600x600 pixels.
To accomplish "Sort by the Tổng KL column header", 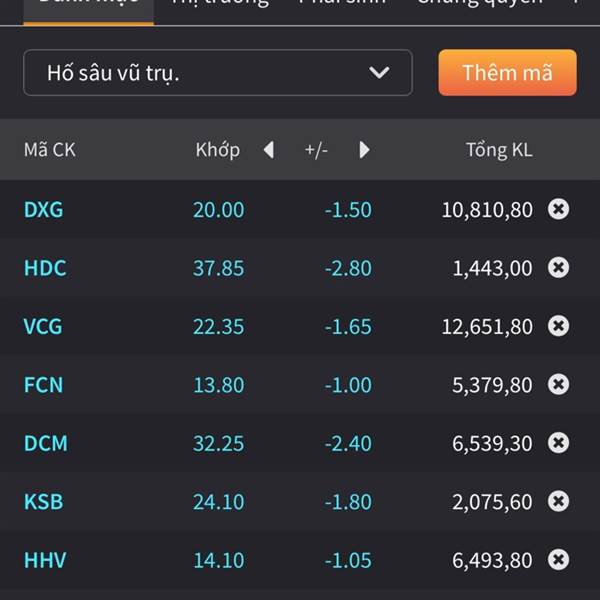I will click(499, 150).
